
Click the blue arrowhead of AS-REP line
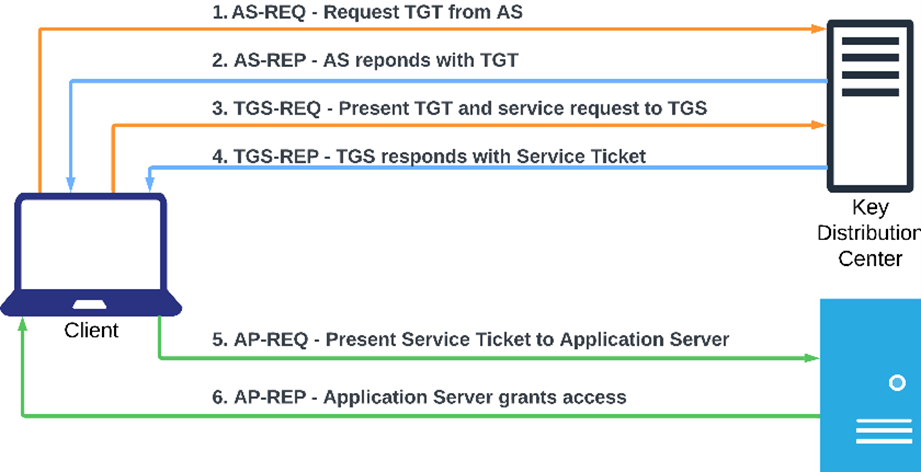click(71, 184)
